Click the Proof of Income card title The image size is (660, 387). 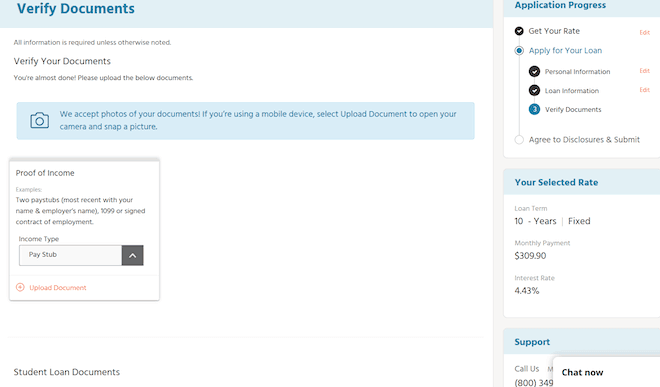point(45,173)
